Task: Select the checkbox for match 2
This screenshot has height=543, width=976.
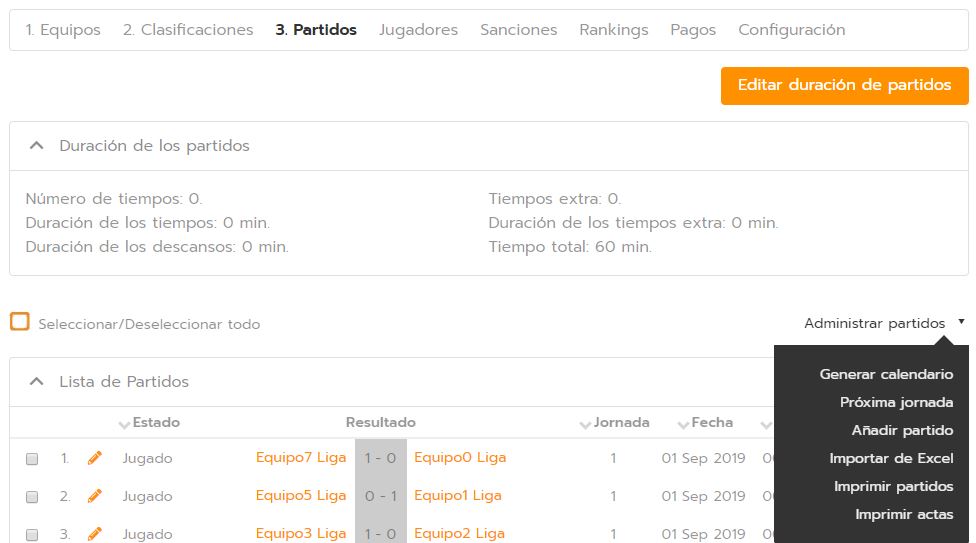Action: coord(32,497)
